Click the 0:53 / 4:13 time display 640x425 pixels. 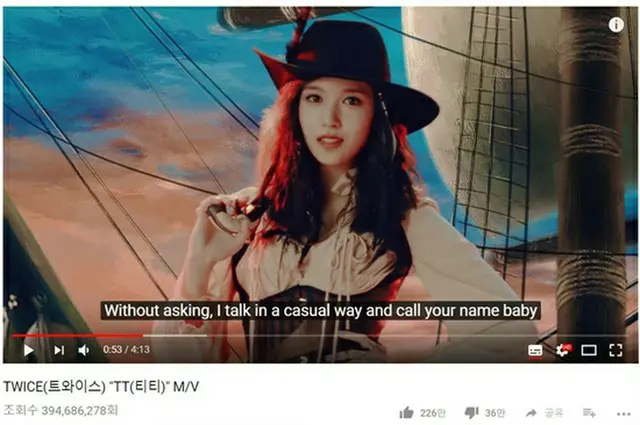point(126,349)
